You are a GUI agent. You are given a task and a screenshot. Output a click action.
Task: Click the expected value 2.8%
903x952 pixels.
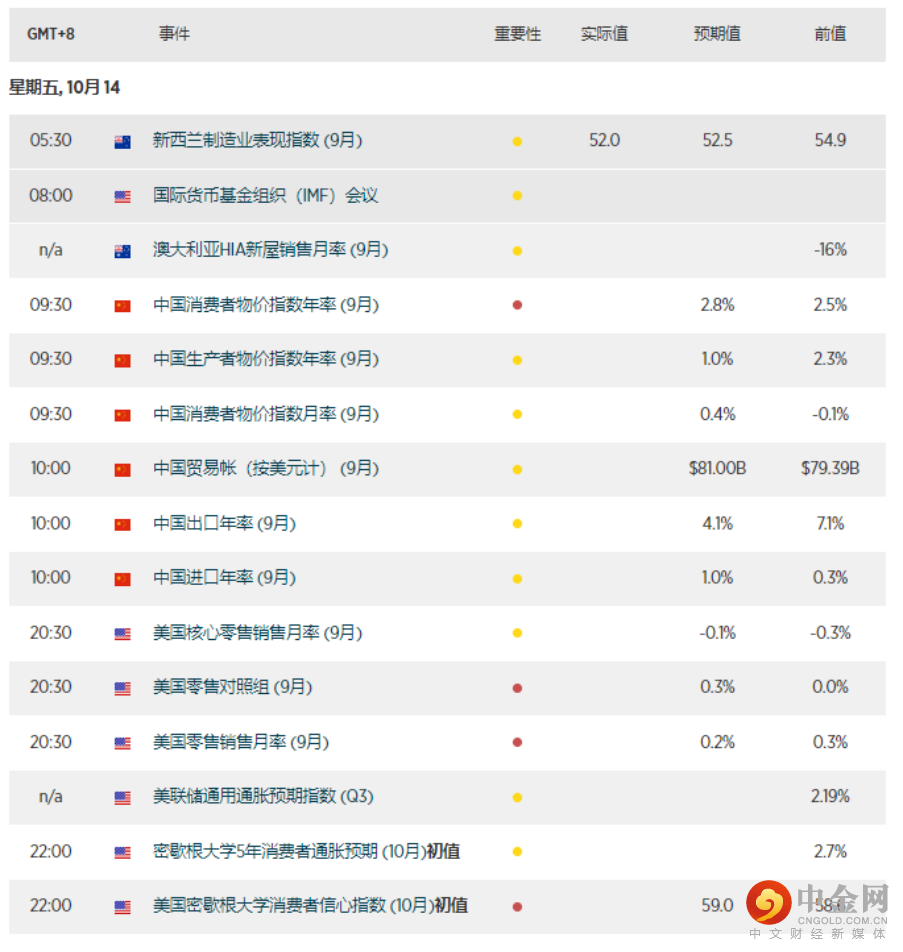(x=717, y=305)
